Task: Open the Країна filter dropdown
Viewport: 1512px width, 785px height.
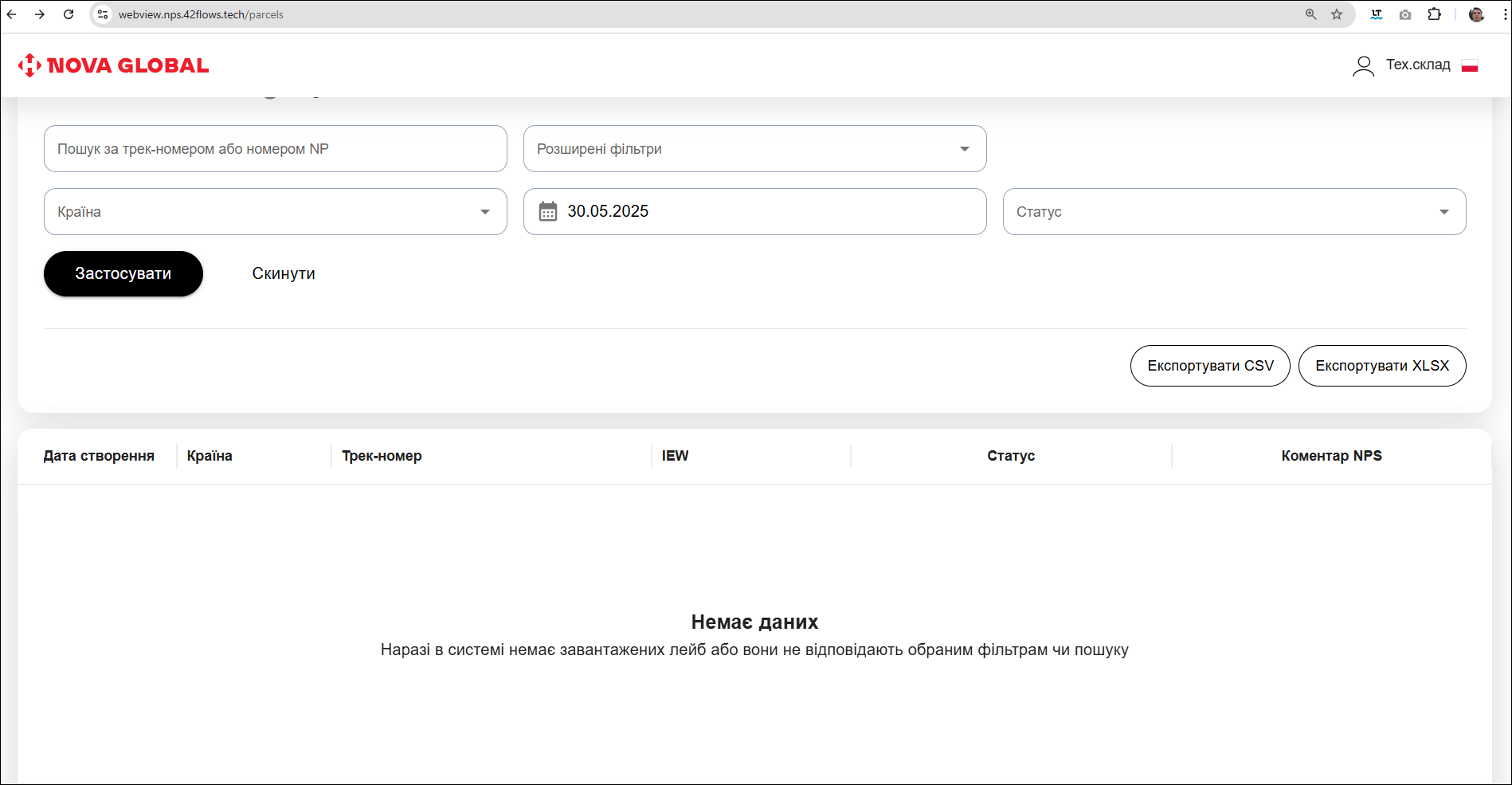Action: (x=275, y=212)
